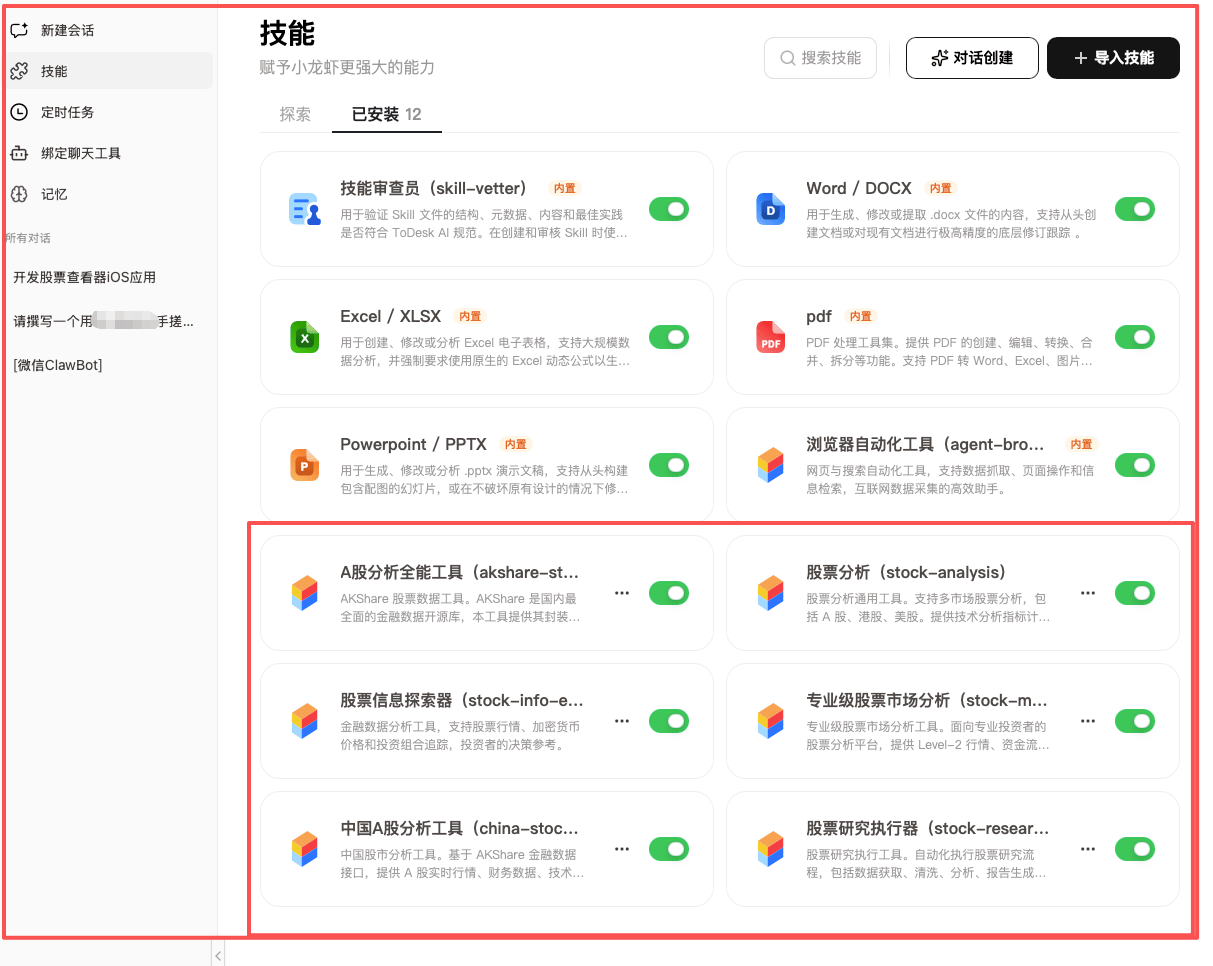The image size is (1213, 966).
Task: Click the 内置 badge beside Excel / XLSX
Action: coord(469,316)
